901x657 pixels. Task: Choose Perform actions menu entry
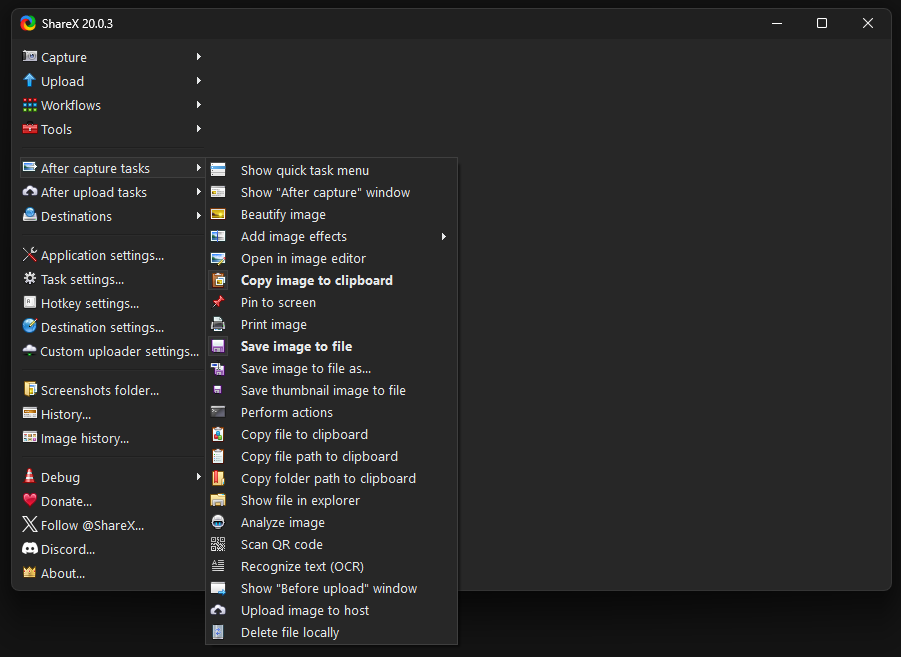click(332, 413)
